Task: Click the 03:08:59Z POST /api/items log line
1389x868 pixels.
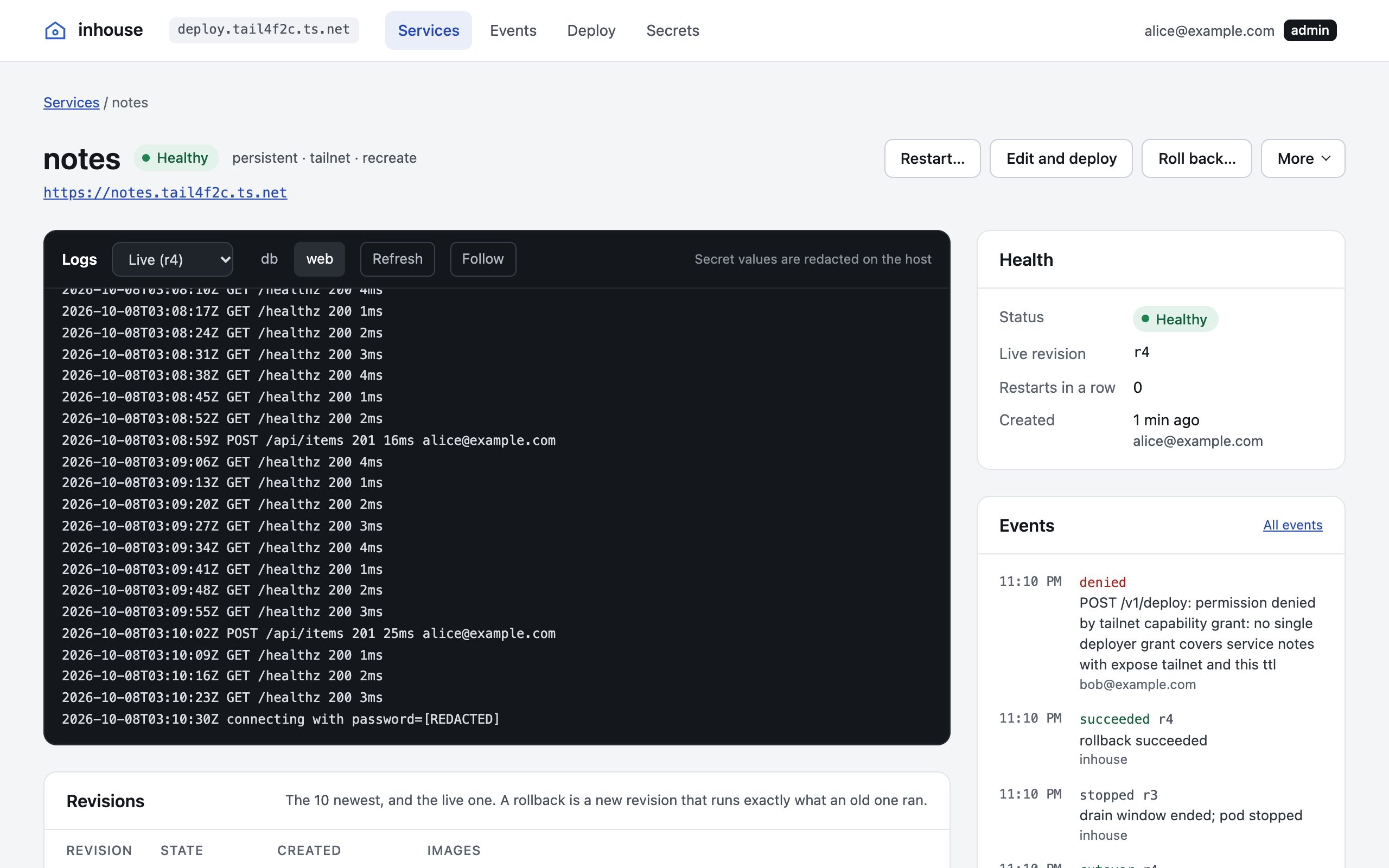Action: [x=309, y=441]
